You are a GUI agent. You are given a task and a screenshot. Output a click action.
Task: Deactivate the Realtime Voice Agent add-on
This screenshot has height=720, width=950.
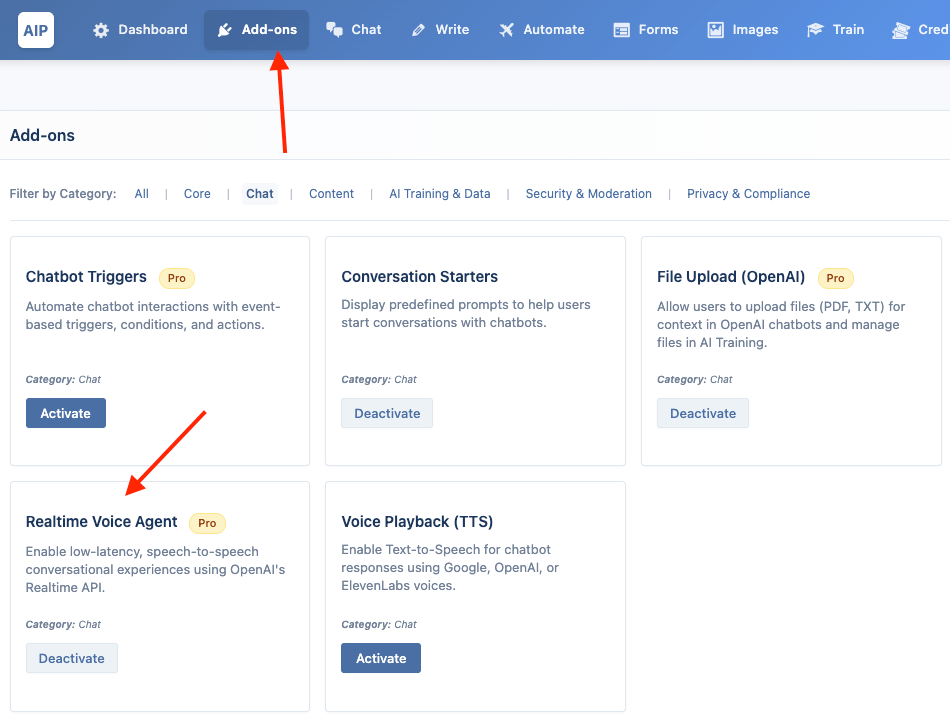point(71,658)
